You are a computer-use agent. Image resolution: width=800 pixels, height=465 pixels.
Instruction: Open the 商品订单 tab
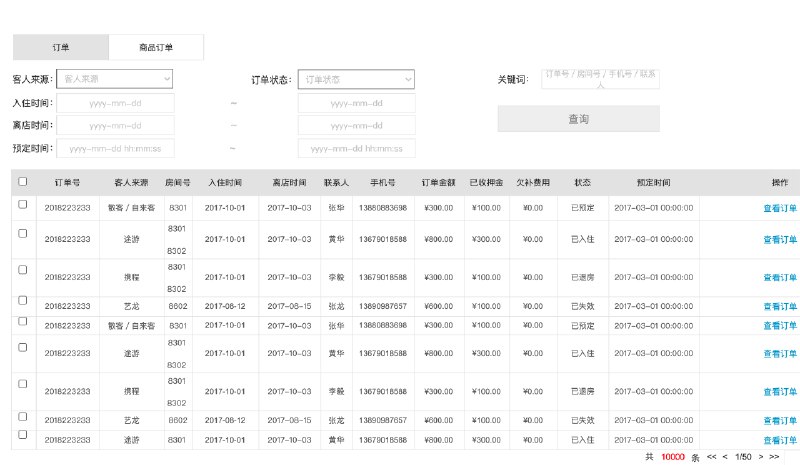tap(156, 47)
